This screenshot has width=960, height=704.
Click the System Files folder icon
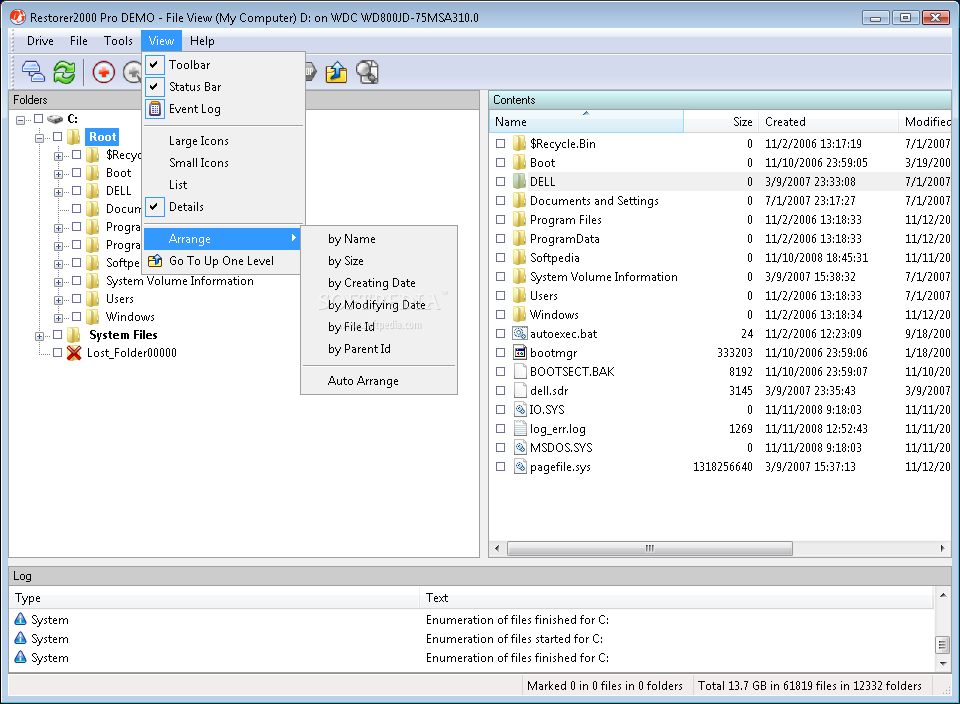74,334
